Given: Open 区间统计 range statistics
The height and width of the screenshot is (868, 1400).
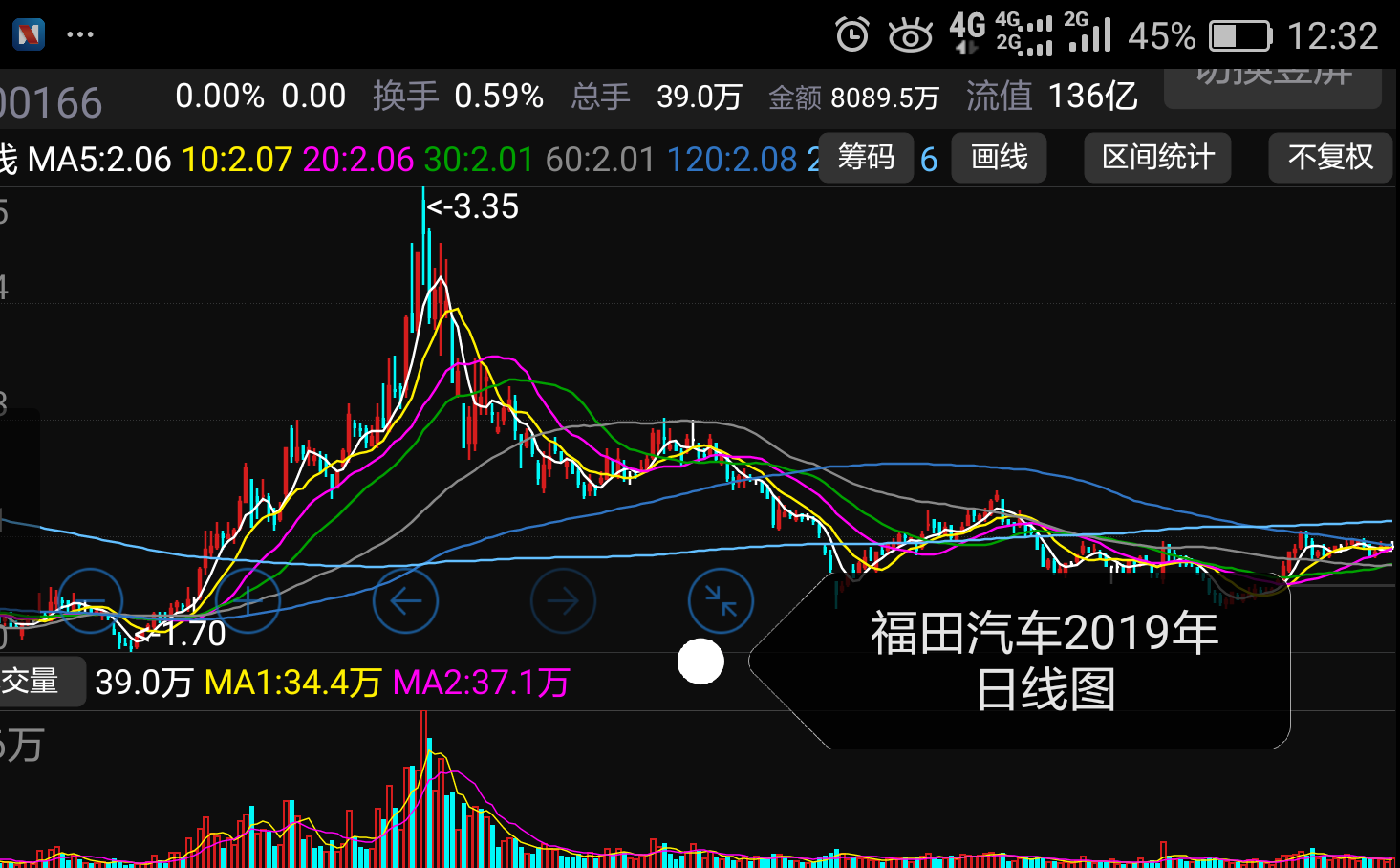Looking at the screenshot, I should (1157, 157).
